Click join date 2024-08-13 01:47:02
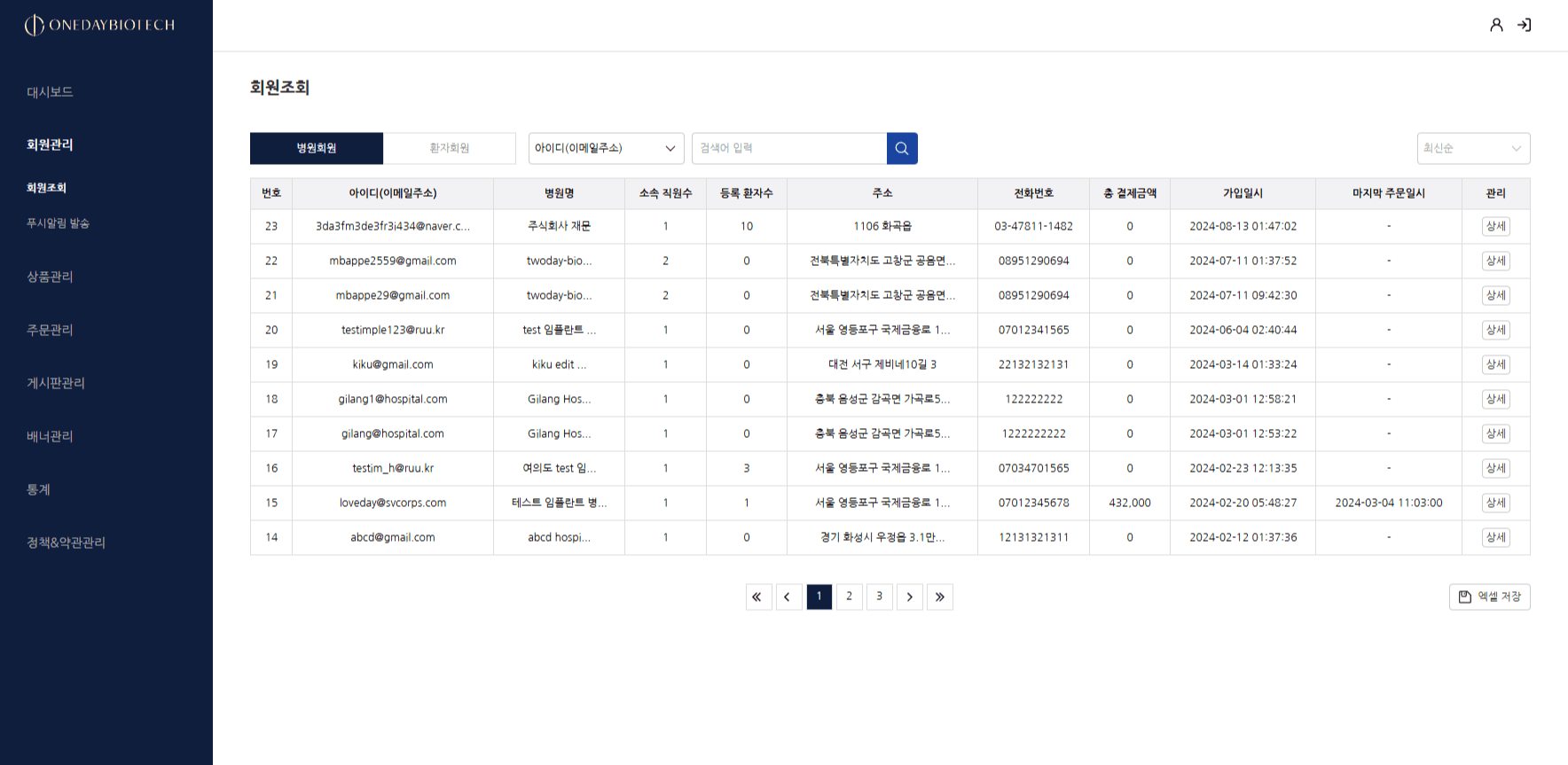The height and width of the screenshot is (765, 1568). point(1243,226)
